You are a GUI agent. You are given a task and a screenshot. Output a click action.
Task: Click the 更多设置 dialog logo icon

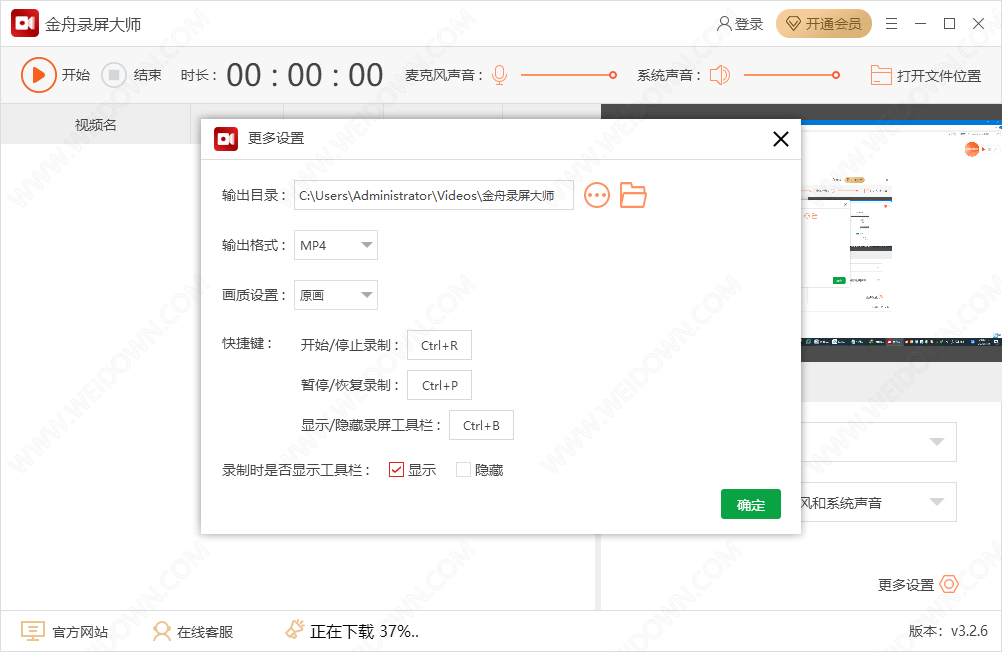coord(226,138)
